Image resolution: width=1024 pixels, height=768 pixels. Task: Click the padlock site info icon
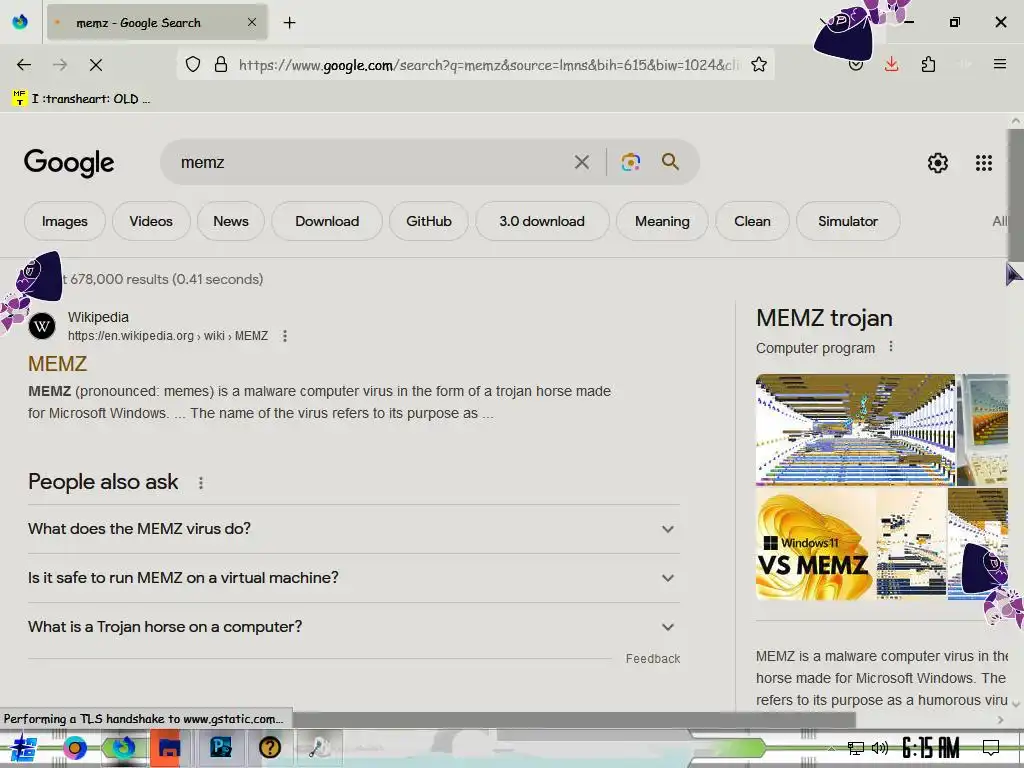[x=221, y=64]
